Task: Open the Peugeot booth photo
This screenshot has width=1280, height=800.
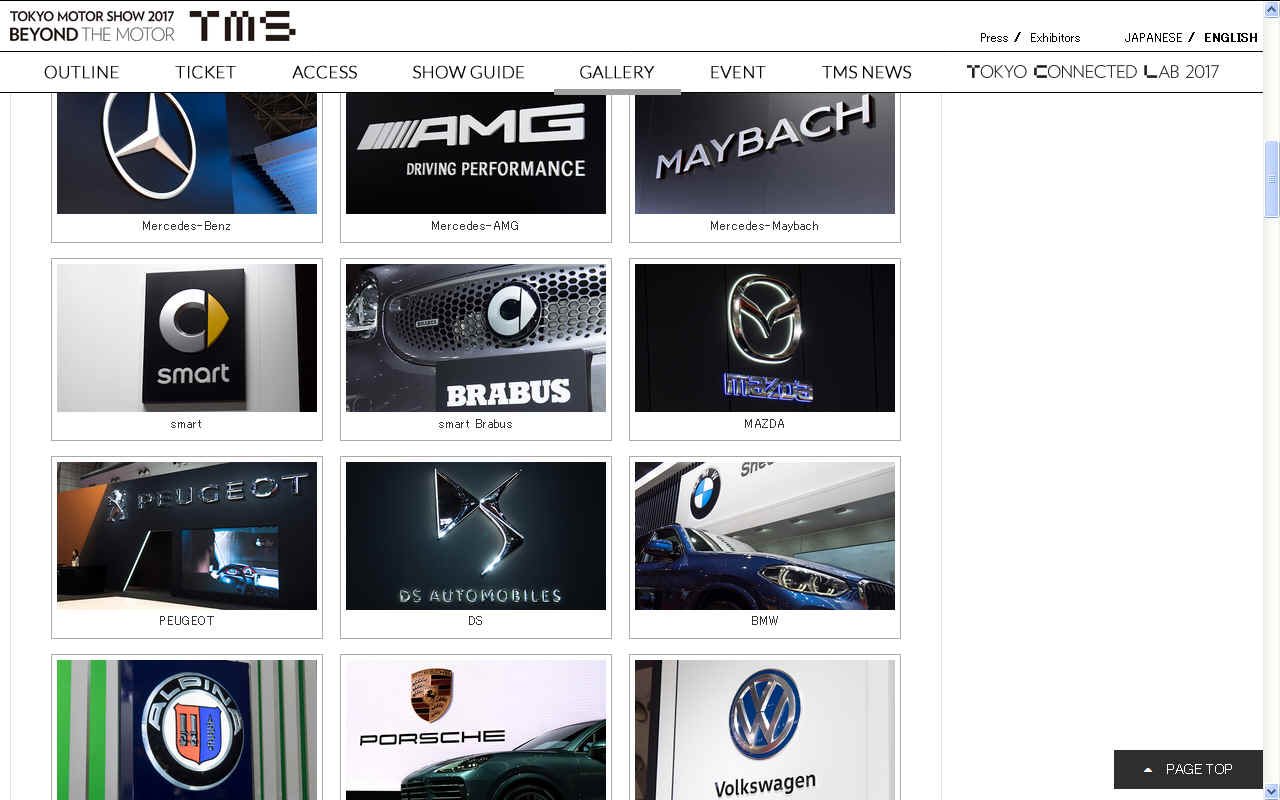Action: coord(187,536)
